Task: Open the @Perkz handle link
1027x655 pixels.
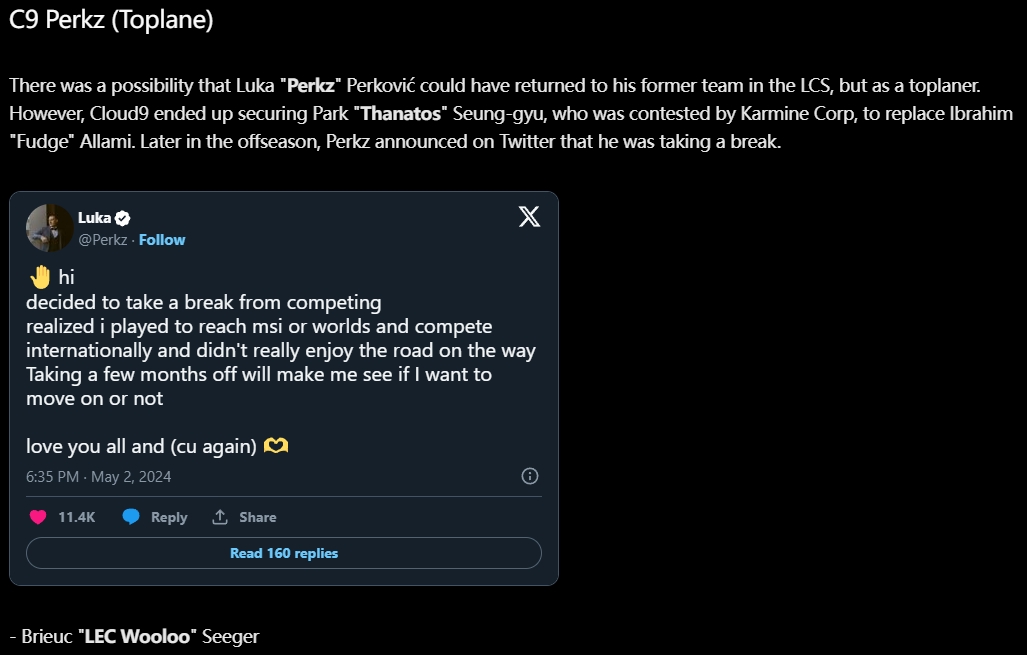Action: [102, 240]
